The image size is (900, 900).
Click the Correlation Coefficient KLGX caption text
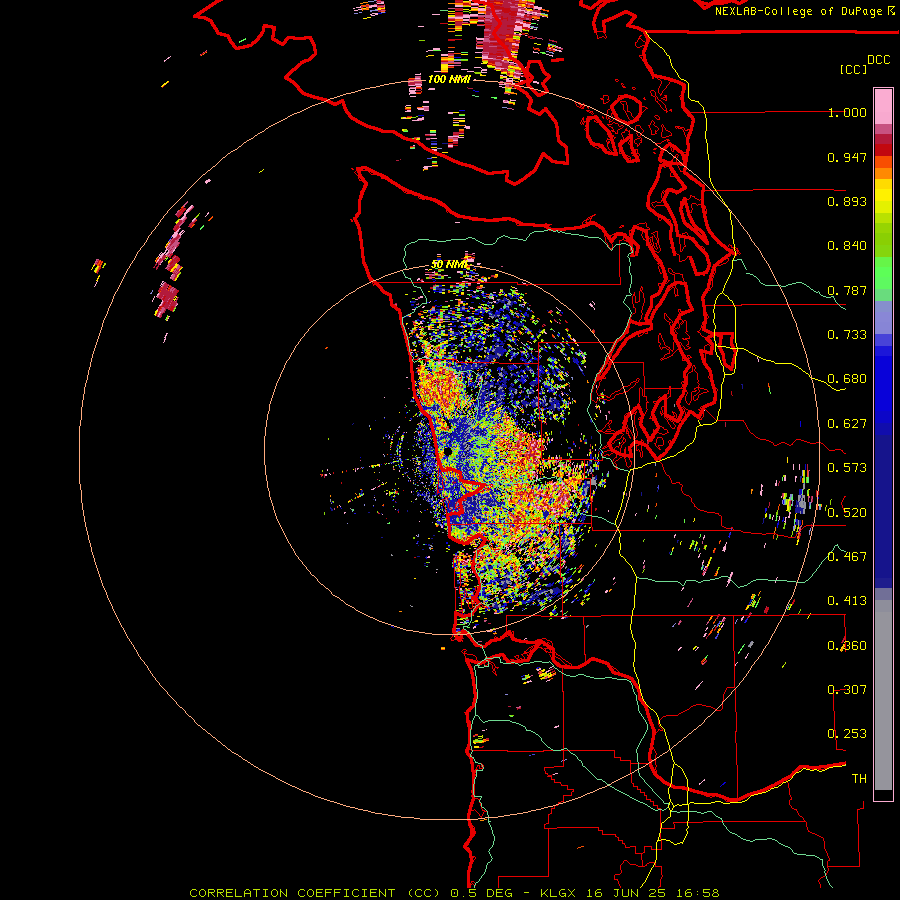tap(454, 893)
